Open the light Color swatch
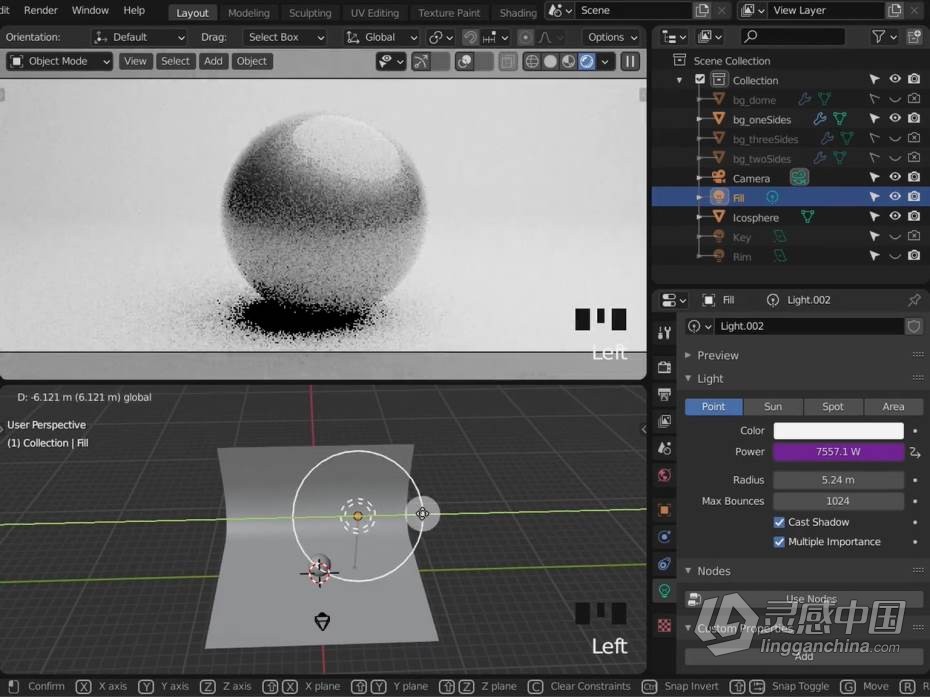The height and width of the screenshot is (697, 930). click(x=838, y=431)
